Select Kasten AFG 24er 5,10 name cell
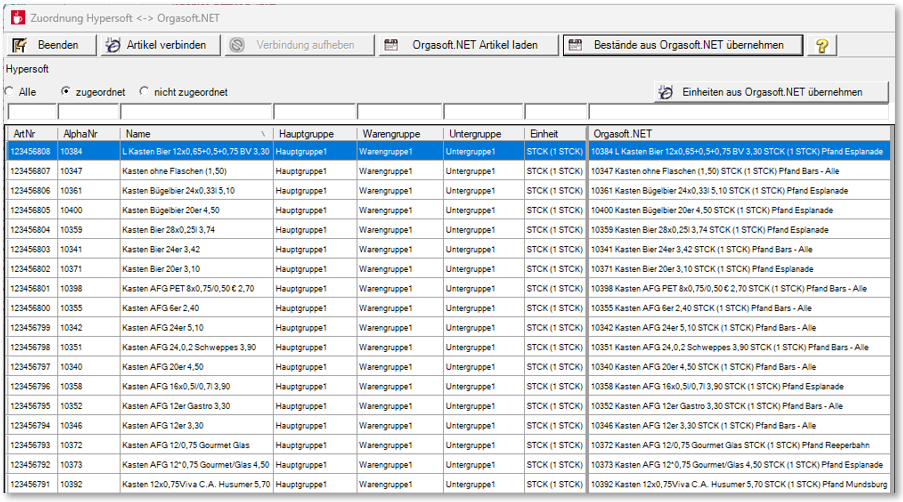The image size is (903, 502). click(196, 328)
